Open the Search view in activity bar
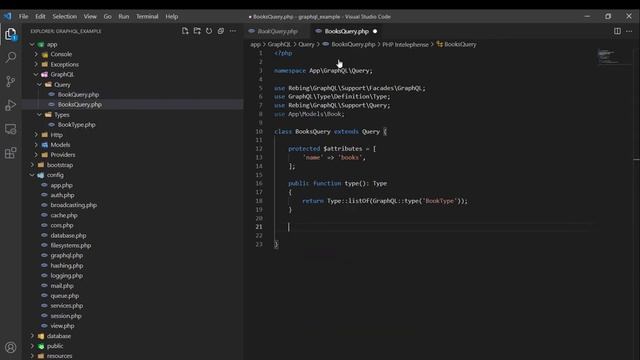Screen dimensions: 640x360 [11, 57]
